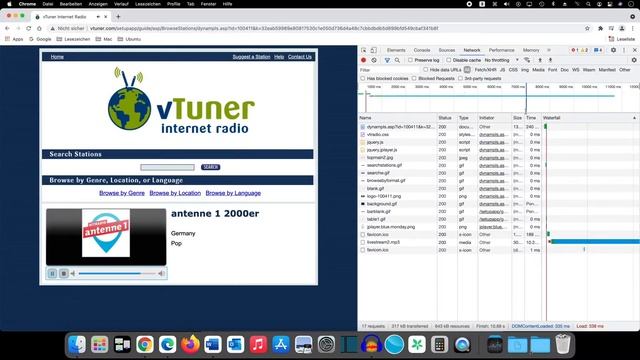Viewport: 640px width, 360px height.
Task: Tick checkbox beside livestream2.mp3 row
Action: coord(362,242)
